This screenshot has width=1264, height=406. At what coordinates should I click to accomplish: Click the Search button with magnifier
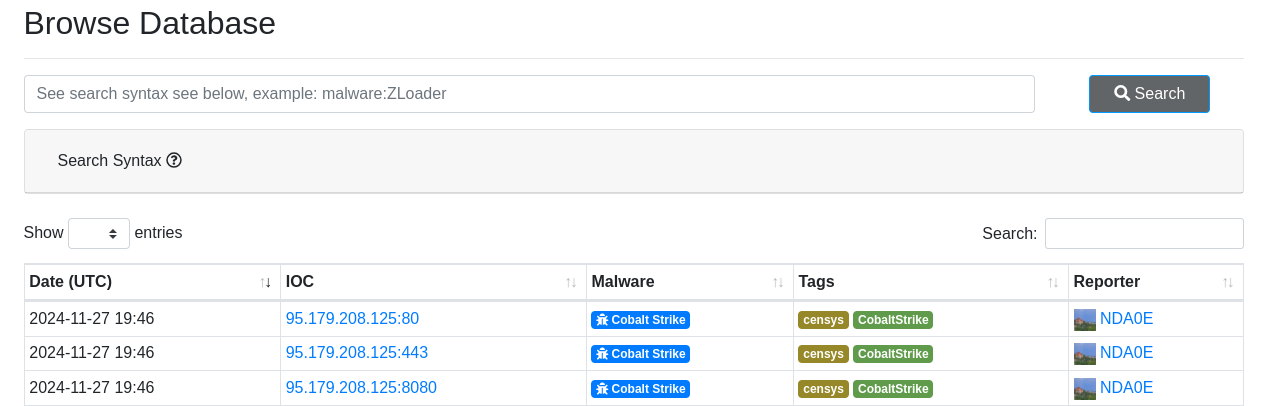1149,94
